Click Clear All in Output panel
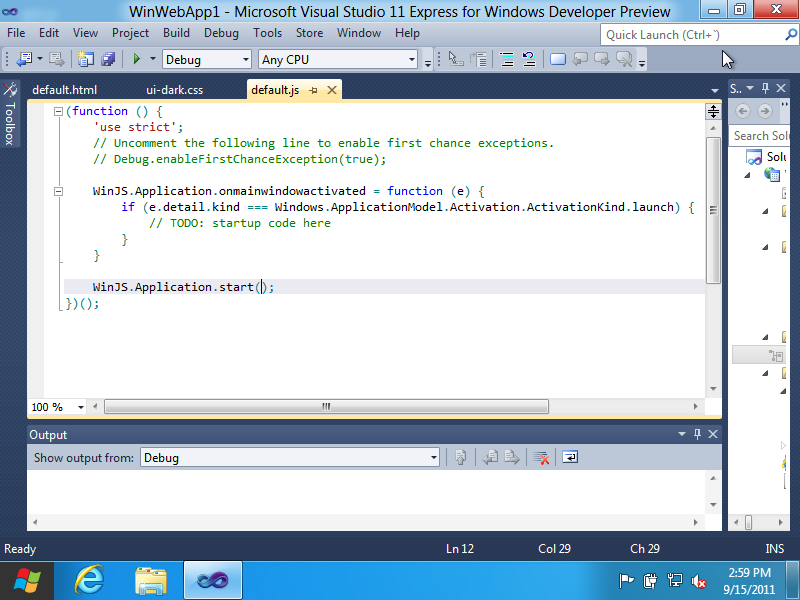The width and height of the screenshot is (800, 600). (x=541, y=458)
